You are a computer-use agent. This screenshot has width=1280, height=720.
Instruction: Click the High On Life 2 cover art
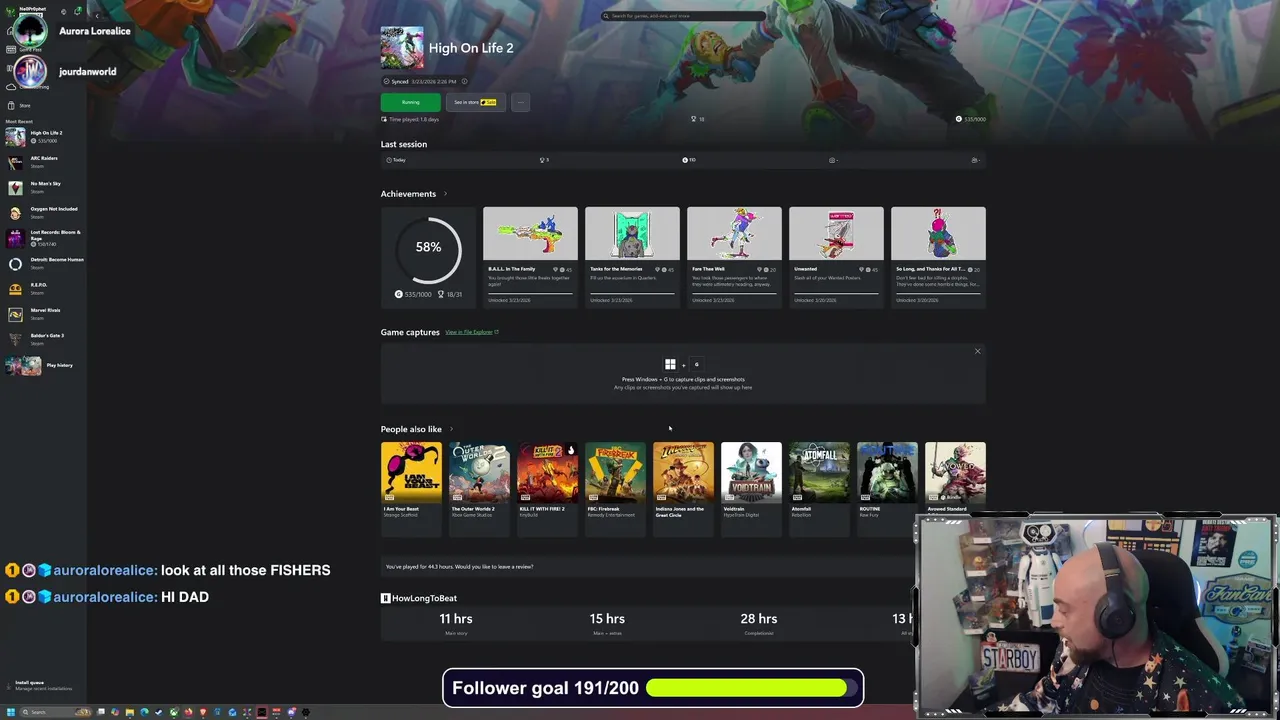click(402, 47)
